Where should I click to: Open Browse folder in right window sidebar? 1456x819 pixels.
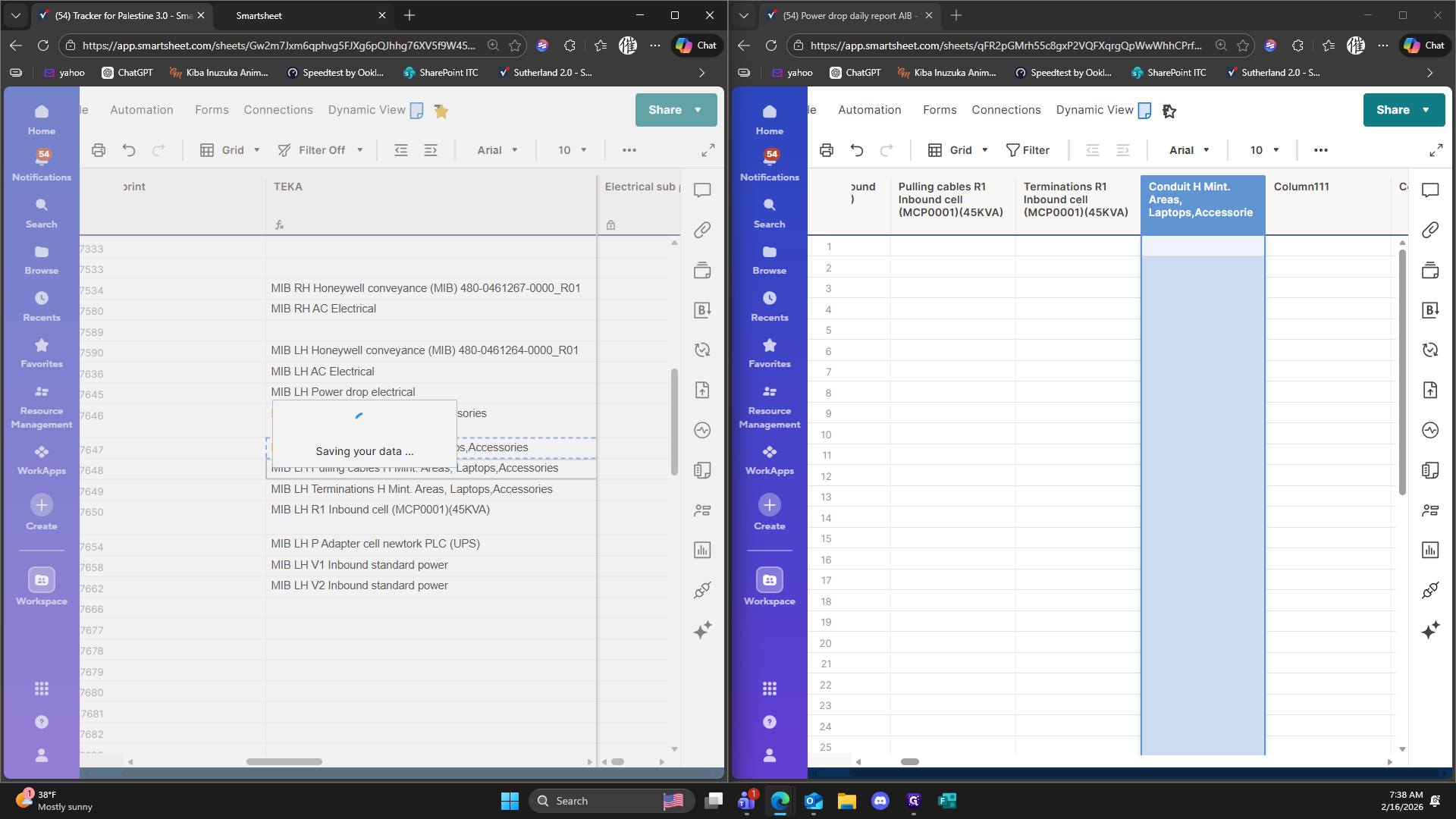pos(769,259)
